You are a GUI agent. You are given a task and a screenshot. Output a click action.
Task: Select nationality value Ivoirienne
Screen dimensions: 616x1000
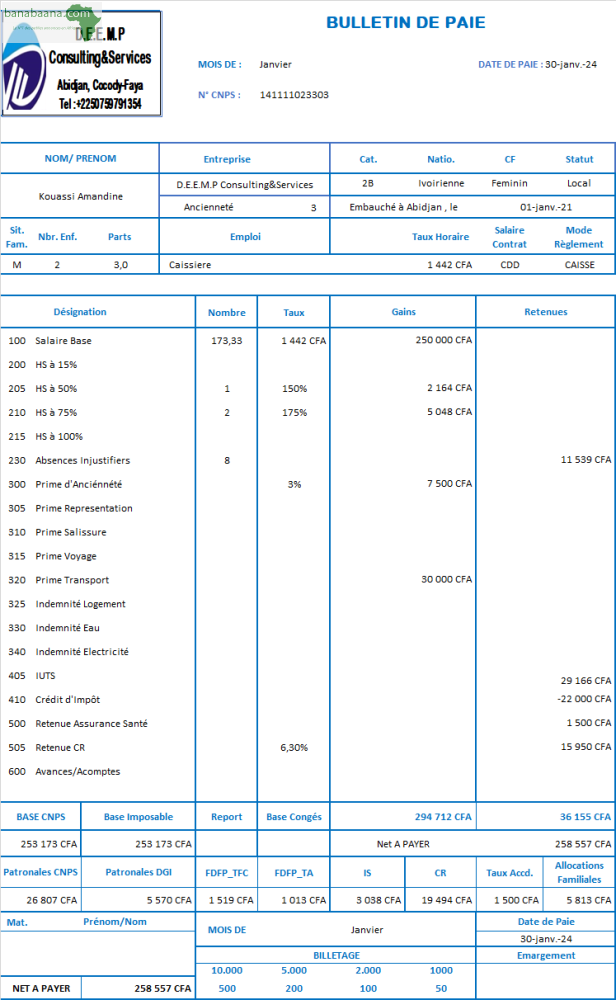point(441,183)
